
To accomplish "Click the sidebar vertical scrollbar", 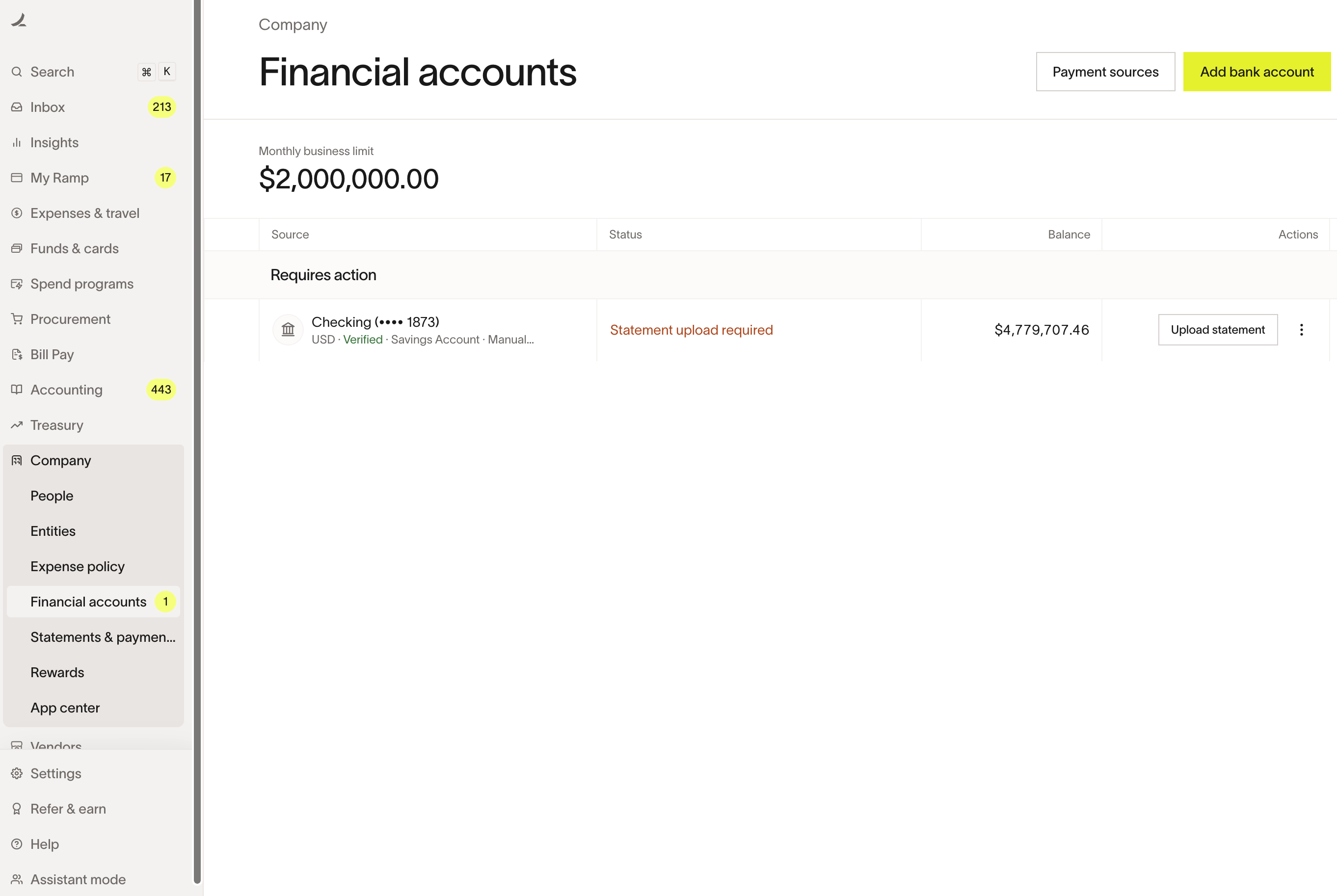I will (197, 442).
